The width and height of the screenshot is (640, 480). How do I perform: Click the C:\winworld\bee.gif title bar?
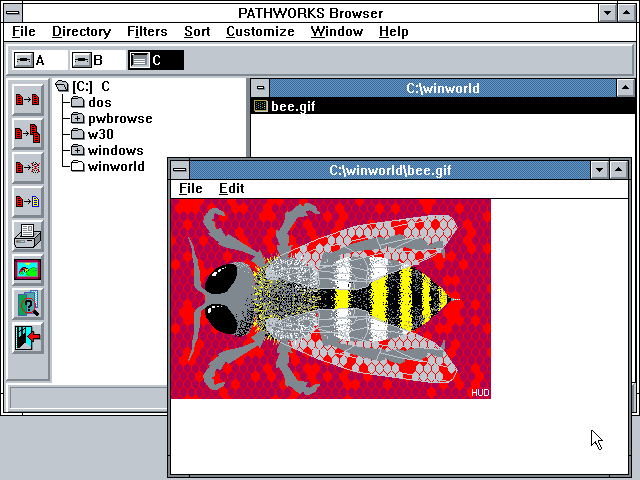pyautogui.click(x=390, y=169)
